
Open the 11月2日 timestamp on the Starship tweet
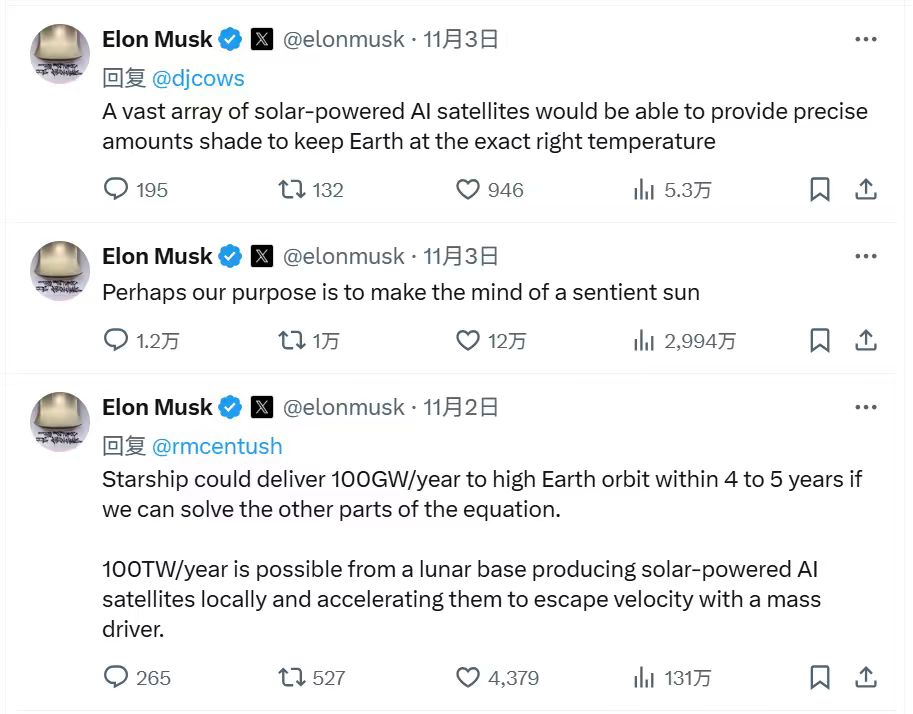pos(461,407)
